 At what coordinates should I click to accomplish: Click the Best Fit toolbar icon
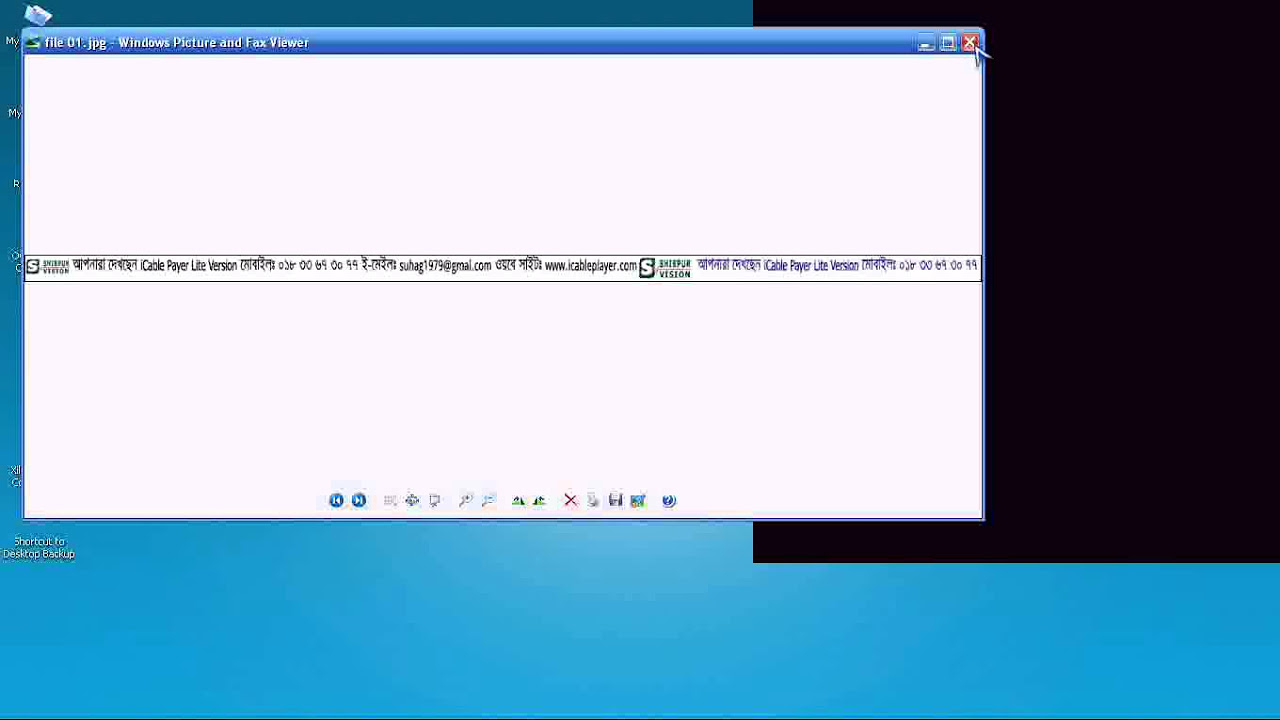pos(390,500)
